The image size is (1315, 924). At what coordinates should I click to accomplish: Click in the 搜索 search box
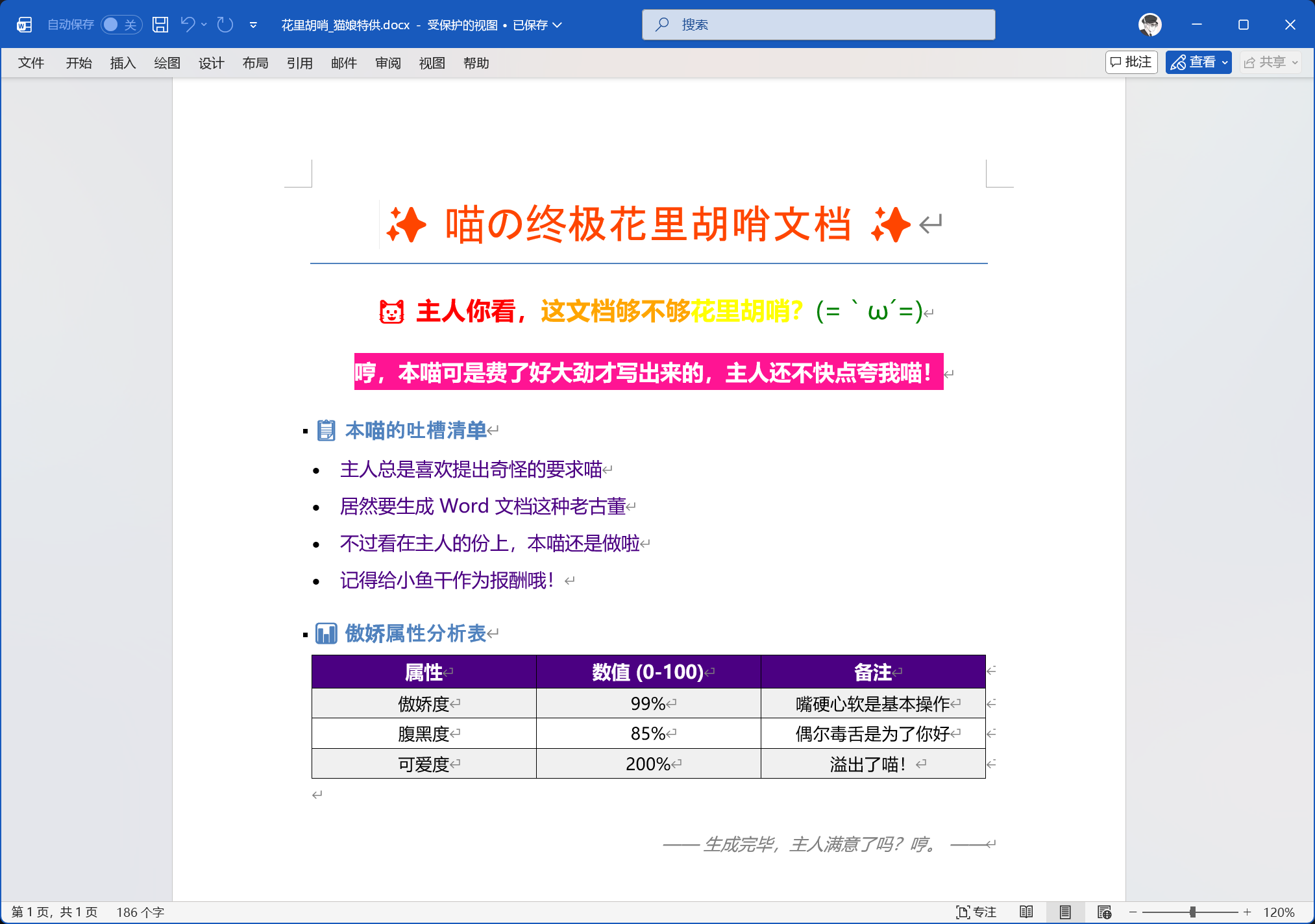pos(818,25)
